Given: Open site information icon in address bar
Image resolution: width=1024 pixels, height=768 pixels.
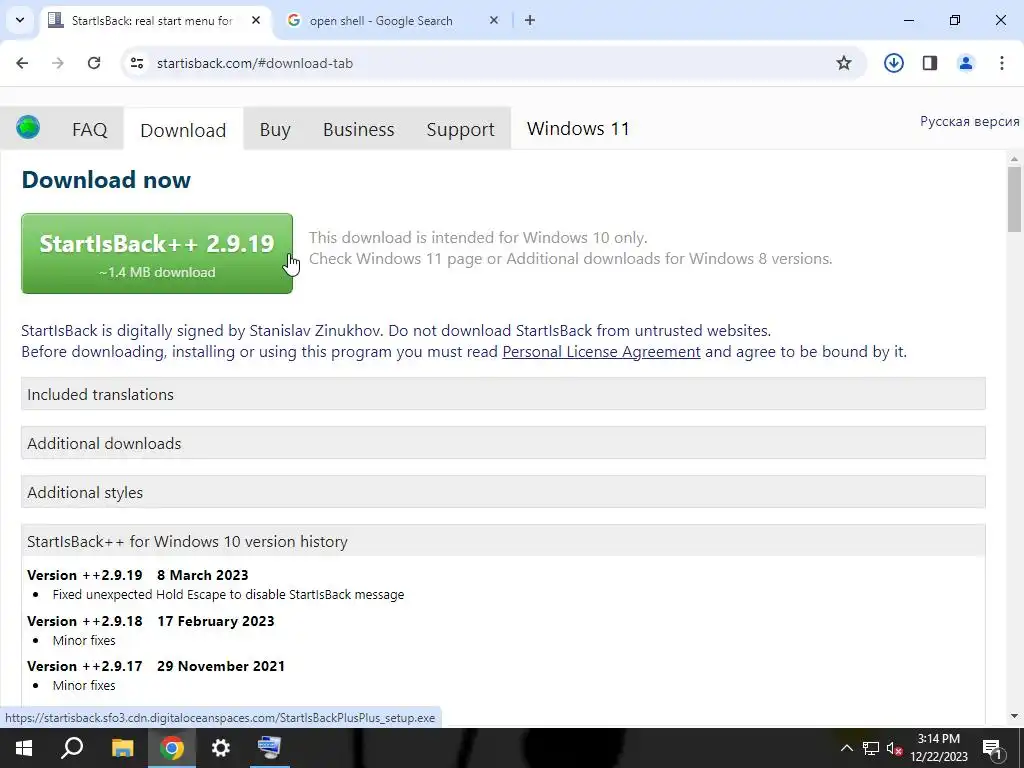Looking at the screenshot, I should tap(136, 63).
